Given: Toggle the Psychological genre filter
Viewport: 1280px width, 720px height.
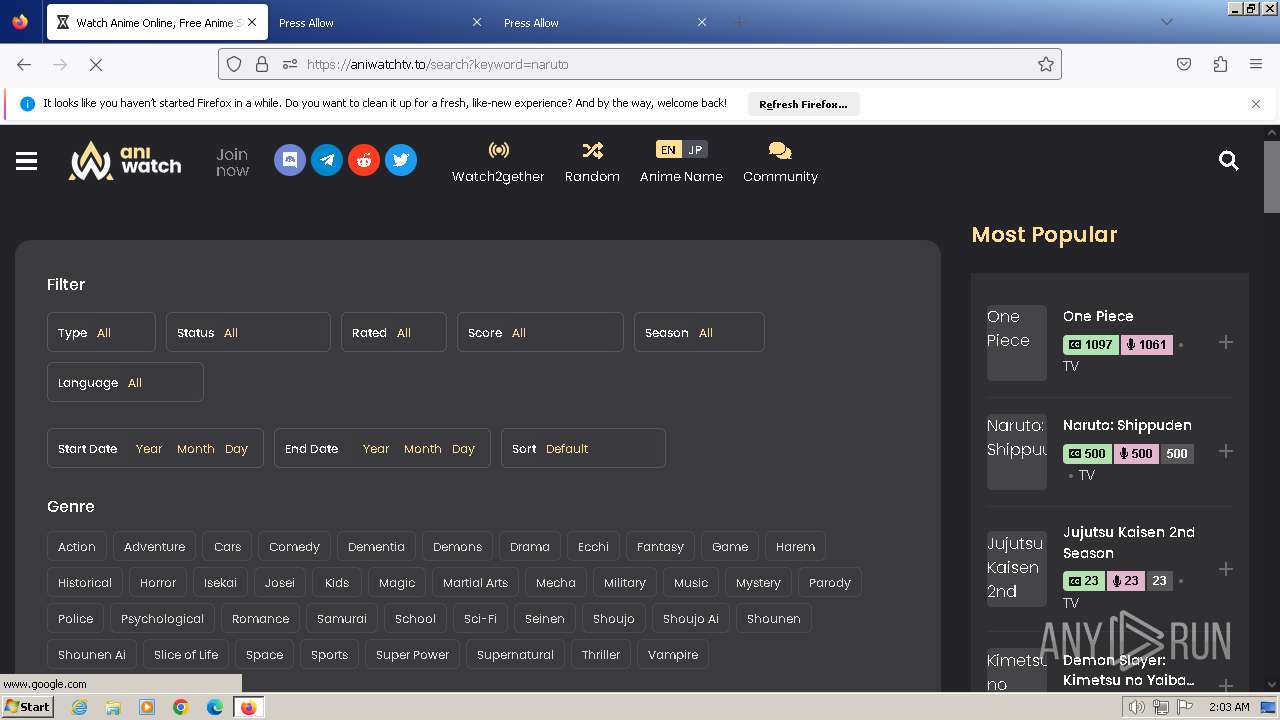Looking at the screenshot, I should [162, 619].
